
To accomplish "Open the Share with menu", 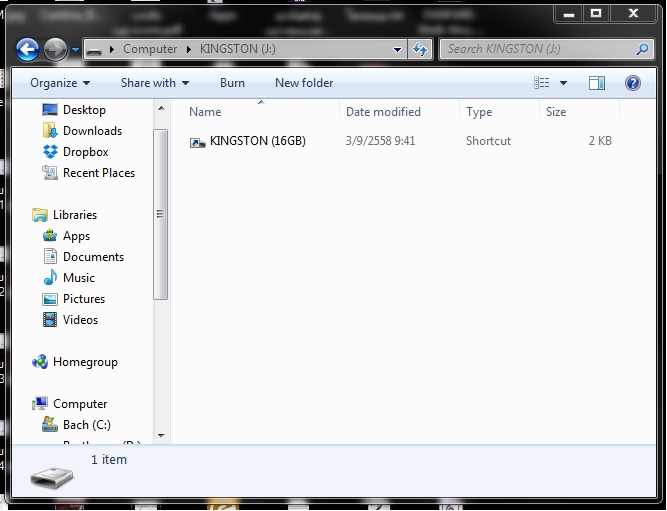I will point(155,83).
